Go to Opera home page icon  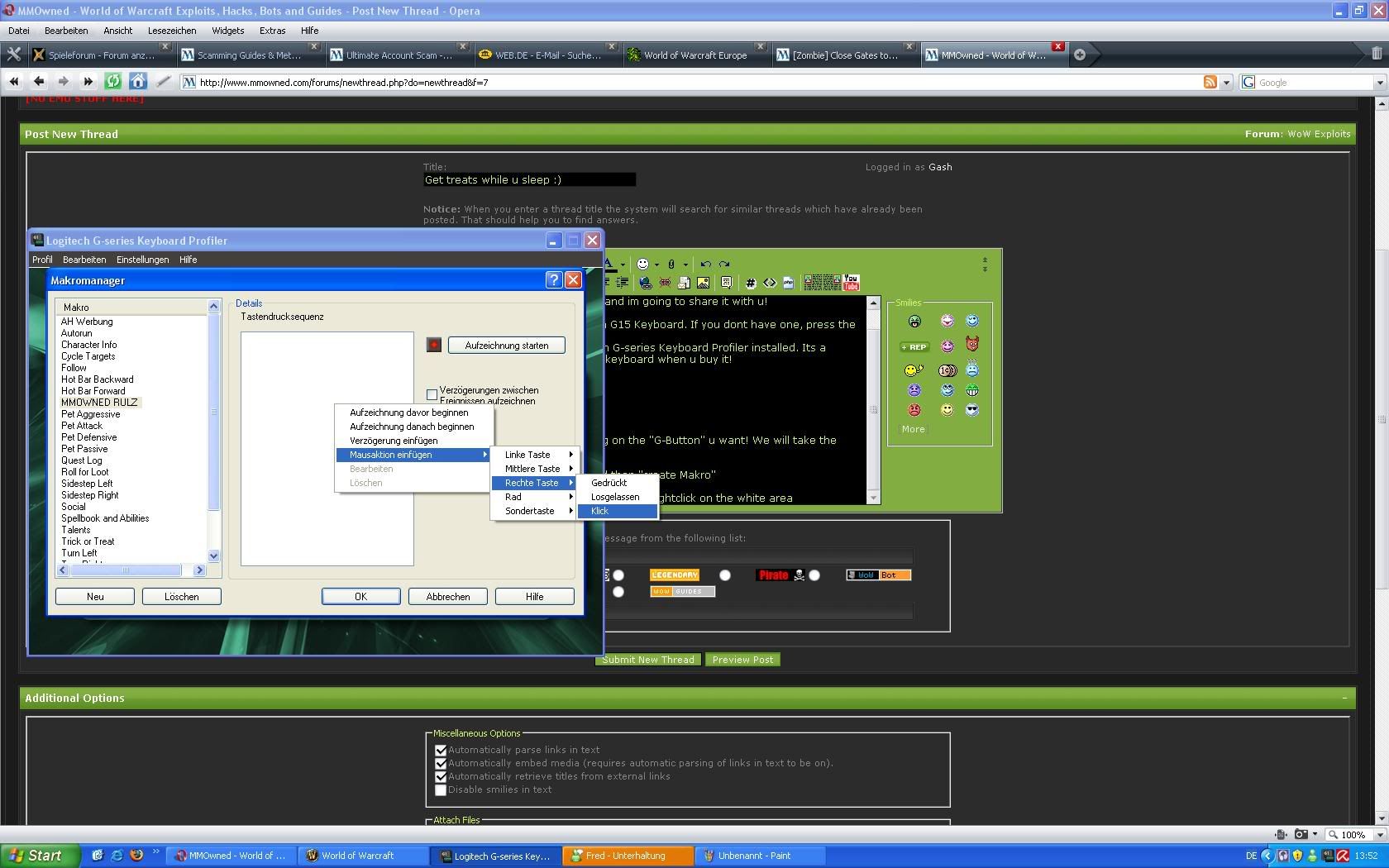[138, 81]
